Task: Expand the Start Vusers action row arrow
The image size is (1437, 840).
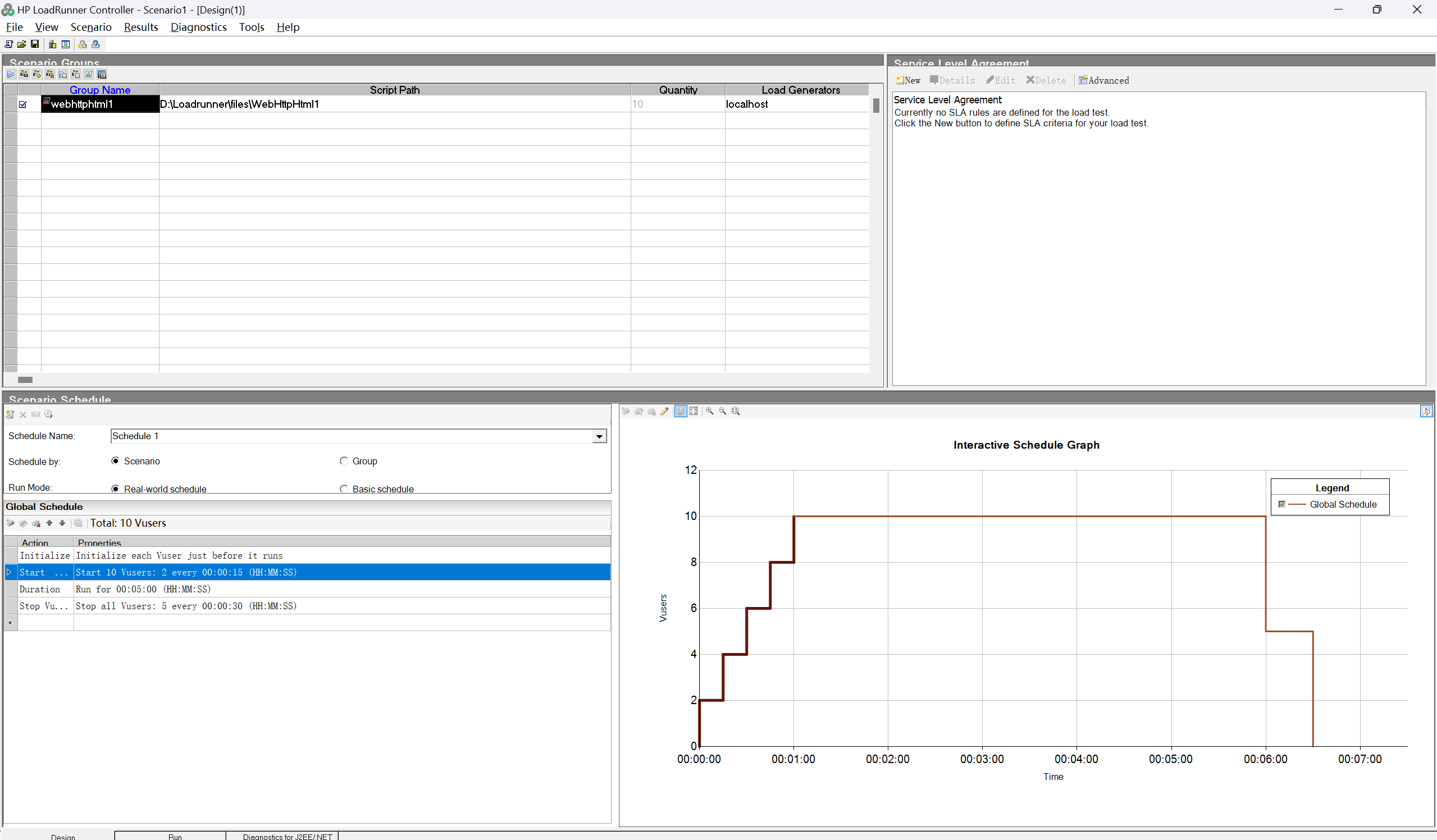Action: click(9, 572)
